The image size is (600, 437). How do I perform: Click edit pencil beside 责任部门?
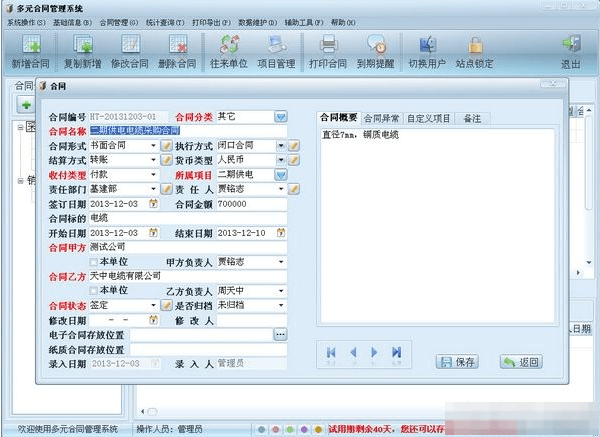[x=166, y=189]
